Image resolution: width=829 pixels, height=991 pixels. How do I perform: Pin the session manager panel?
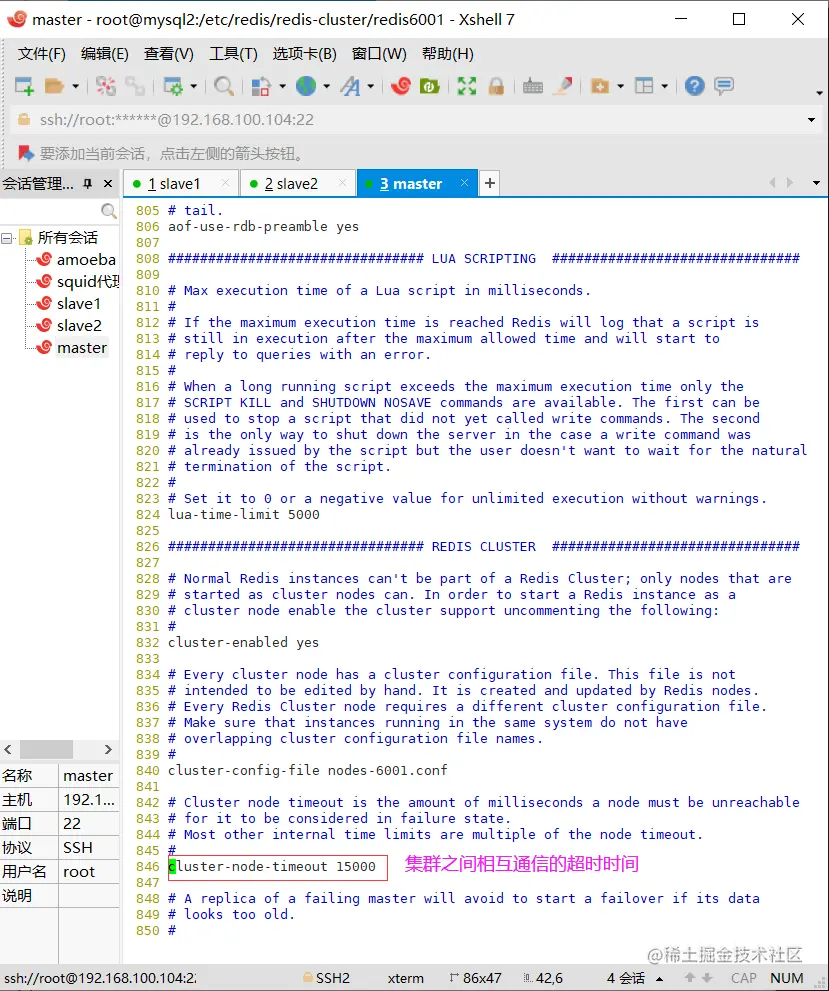[x=88, y=183]
